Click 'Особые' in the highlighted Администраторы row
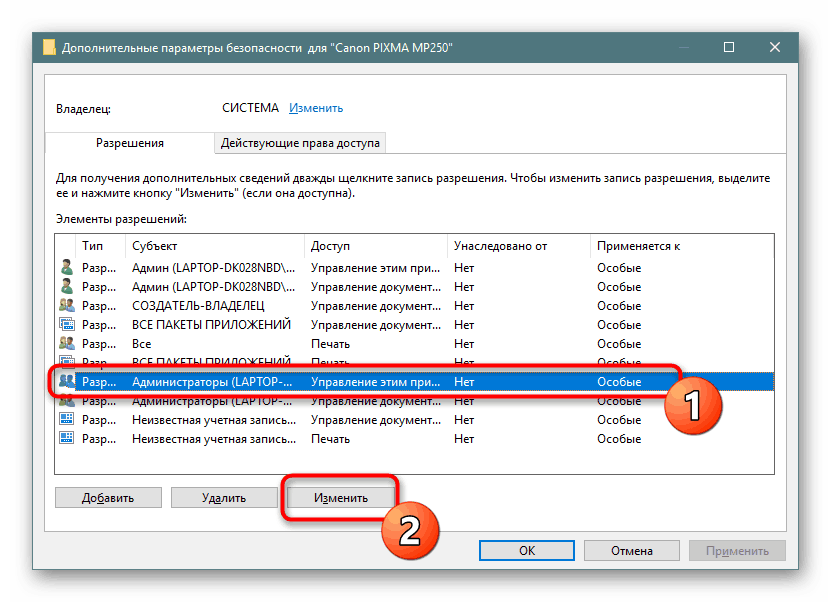Viewport: 831px width, 602px height. tap(619, 382)
